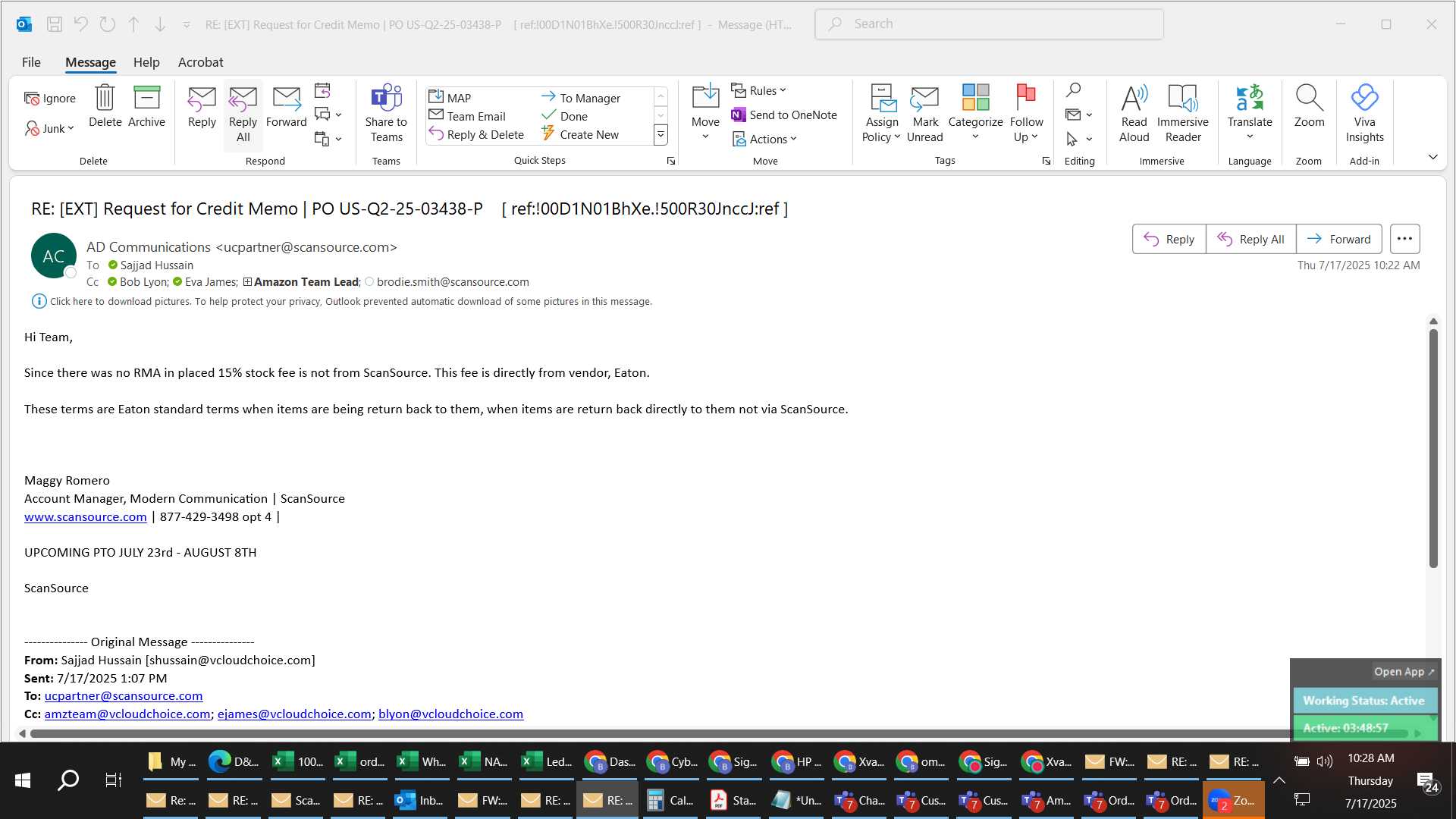
Task: Open the Zoom magnifier tool
Action: tap(1309, 106)
